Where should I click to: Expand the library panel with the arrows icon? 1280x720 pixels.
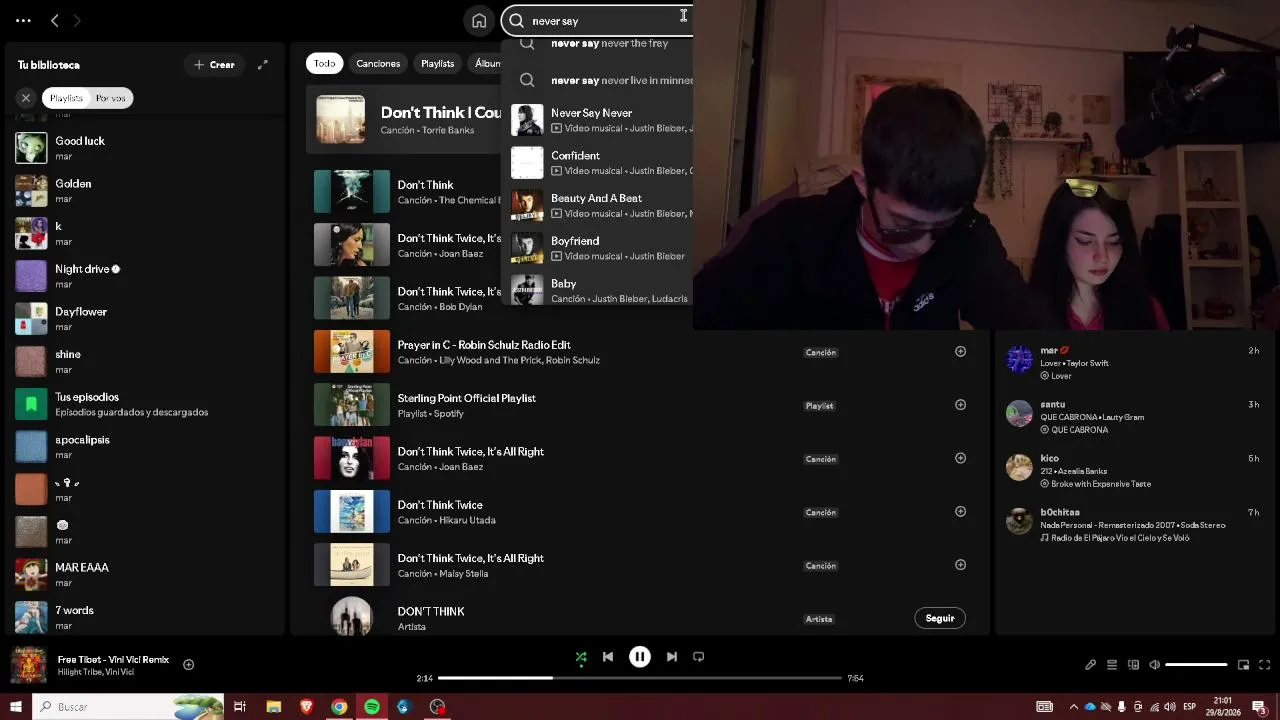263,65
